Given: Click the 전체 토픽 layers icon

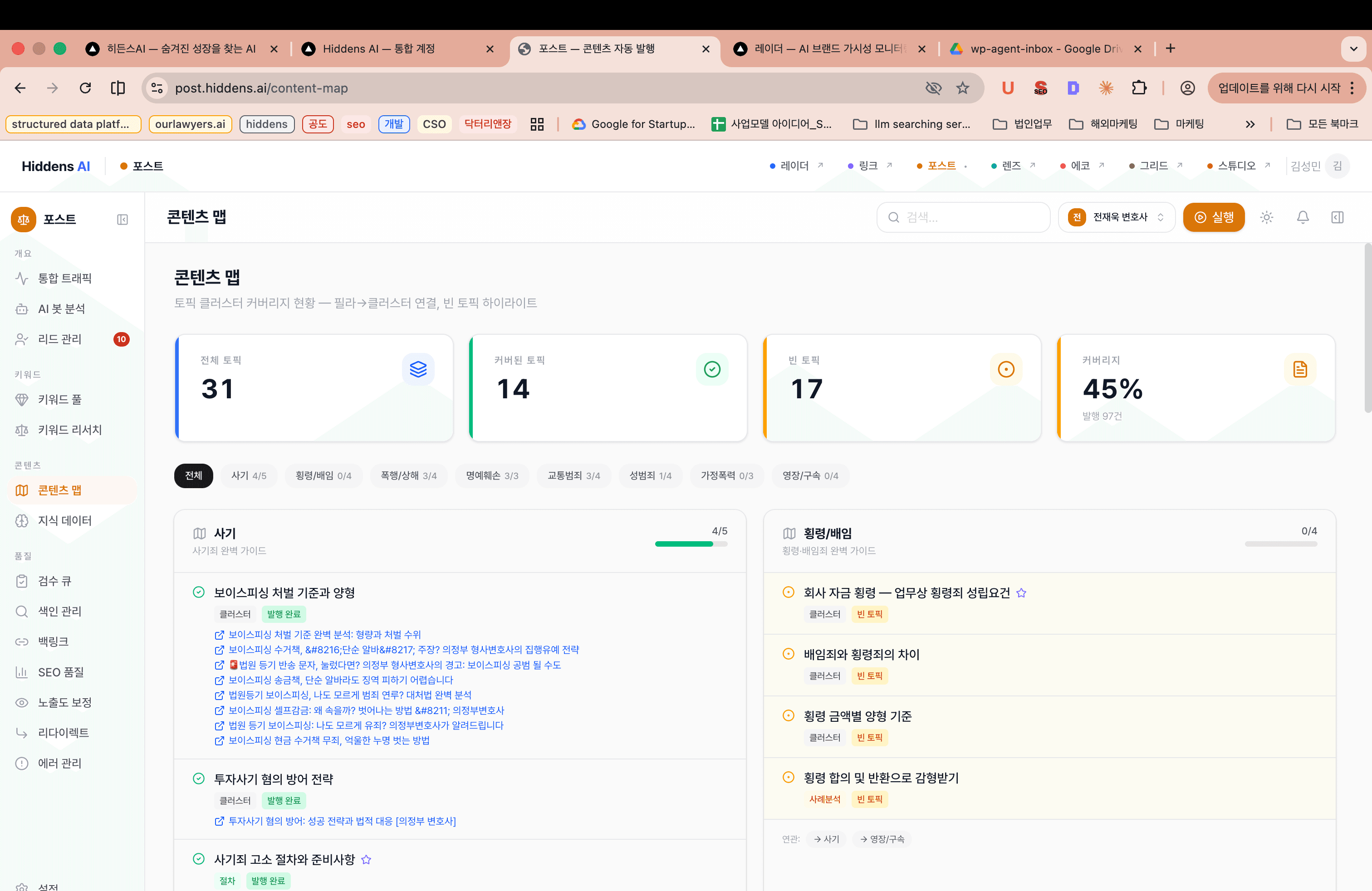Looking at the screenshot, I should click(418, 369).
